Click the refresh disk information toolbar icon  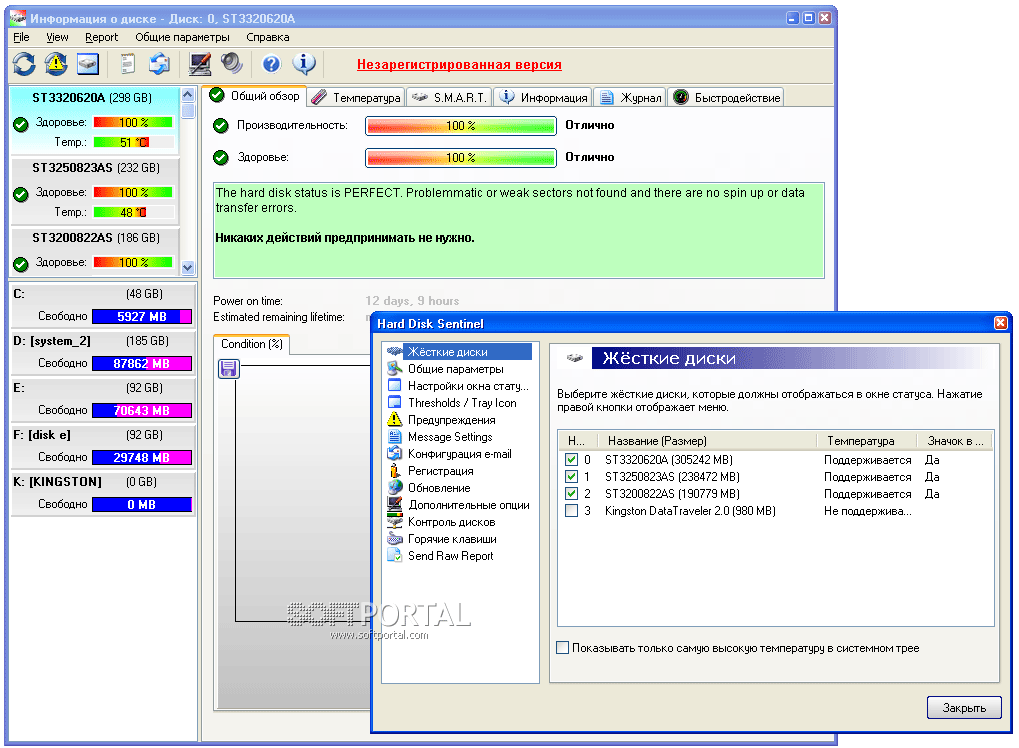point(24,64)
